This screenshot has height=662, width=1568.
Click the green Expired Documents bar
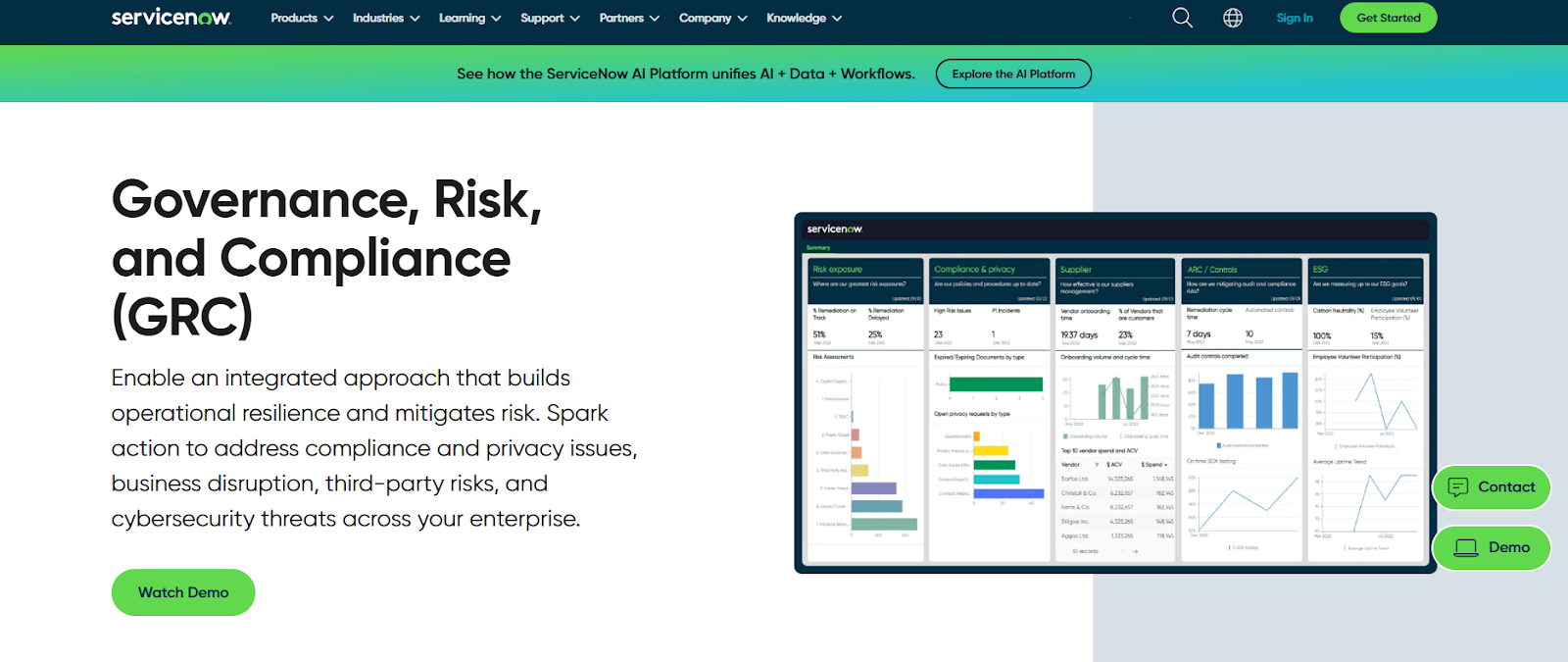pyautogui.click(x=996, y=384)
